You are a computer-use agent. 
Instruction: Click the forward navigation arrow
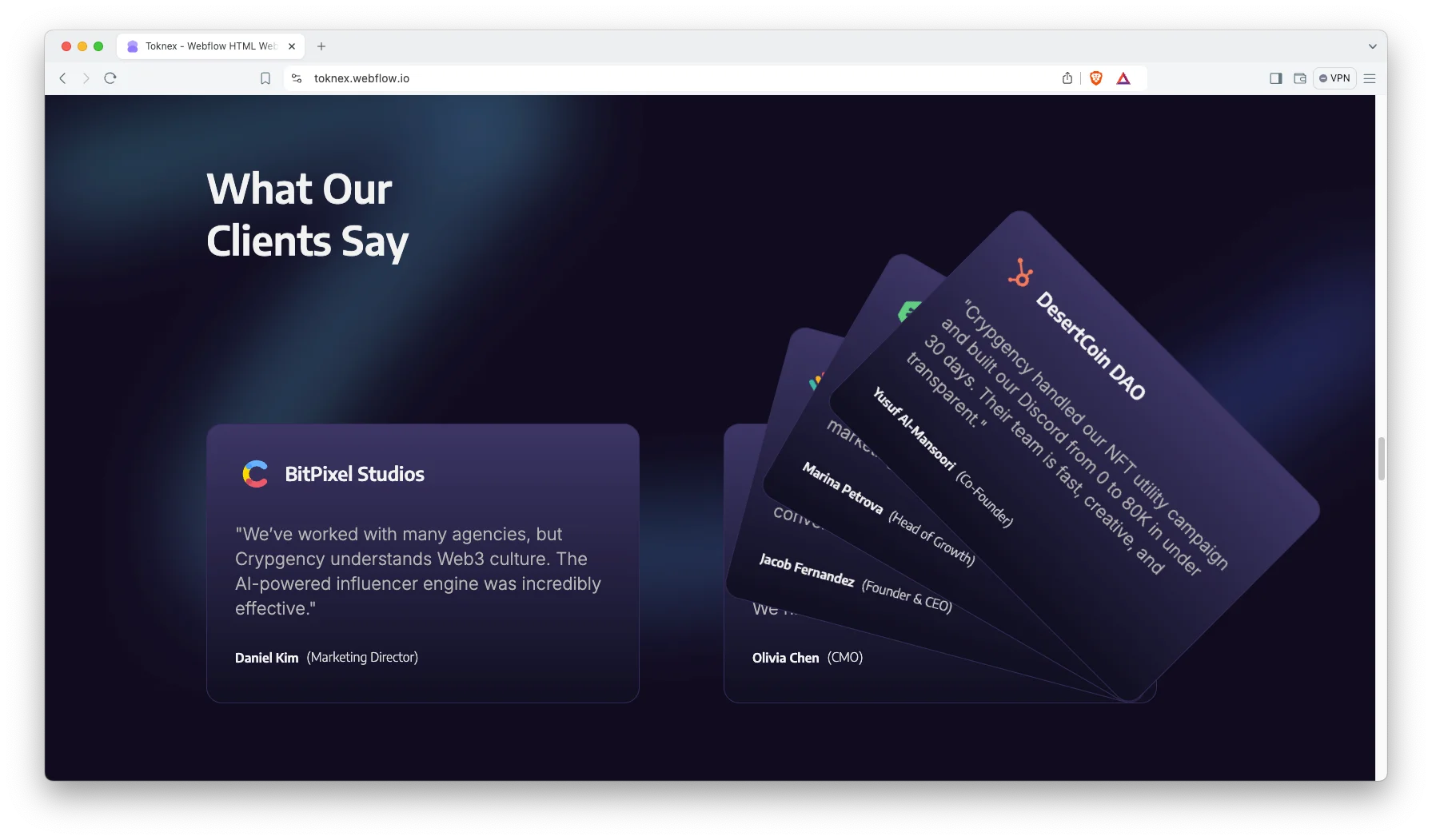click(x=86, y=78)
